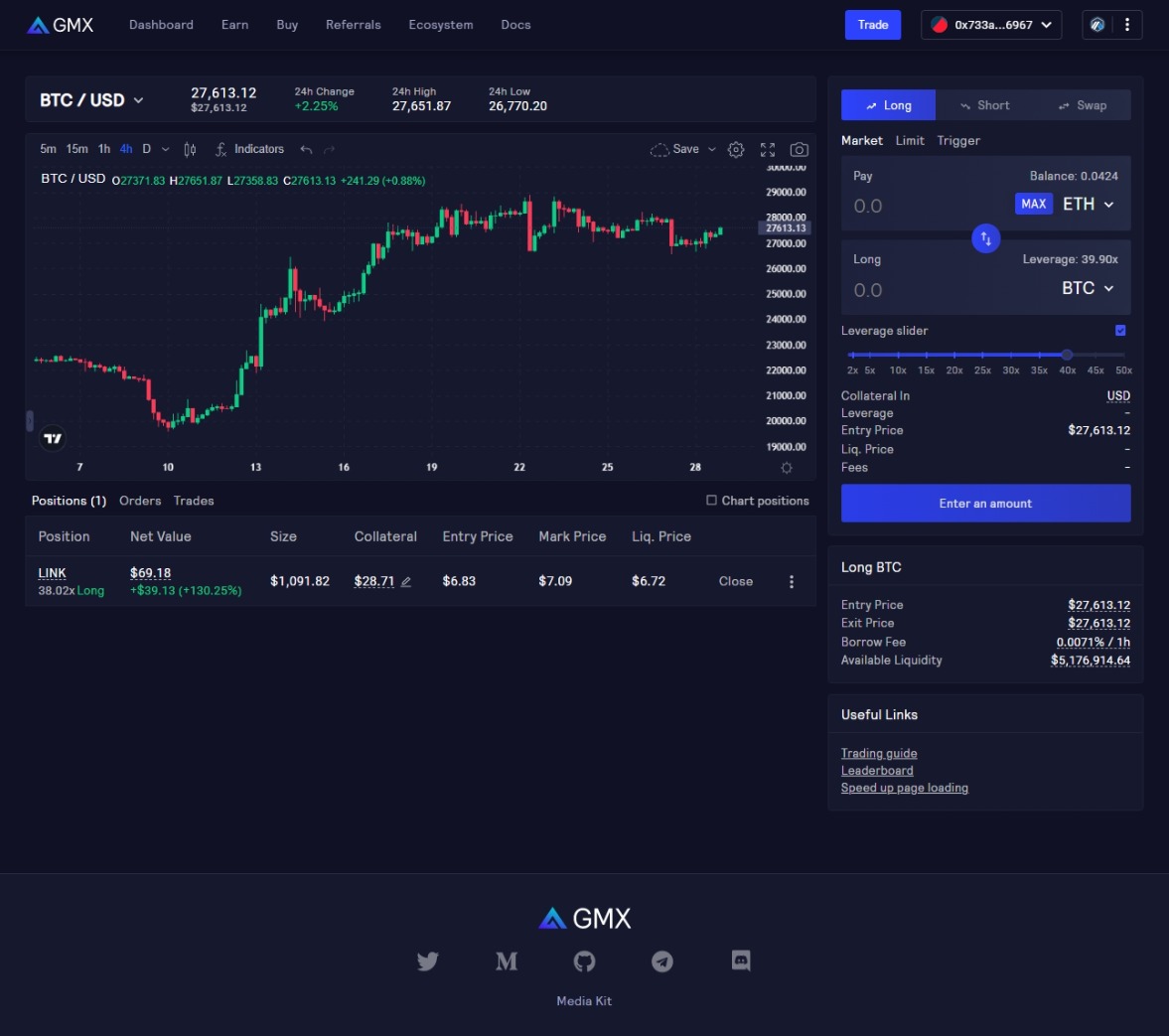
Task: Open GMX GitHub via the footer icon
Action: point(584,961)
